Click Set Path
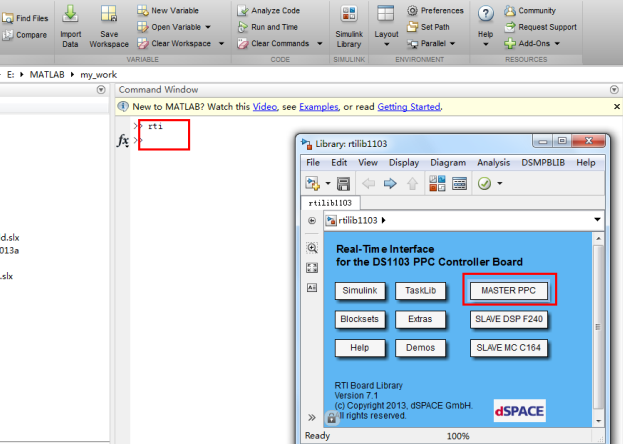The width and height of the screenshot is (623, 444). pos(428,27)
